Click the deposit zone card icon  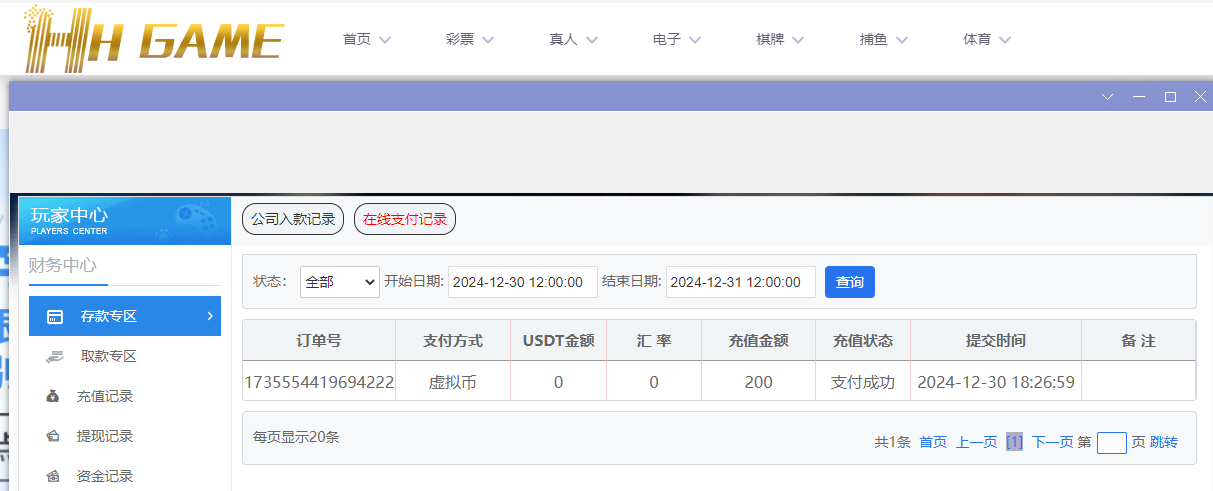56,317
